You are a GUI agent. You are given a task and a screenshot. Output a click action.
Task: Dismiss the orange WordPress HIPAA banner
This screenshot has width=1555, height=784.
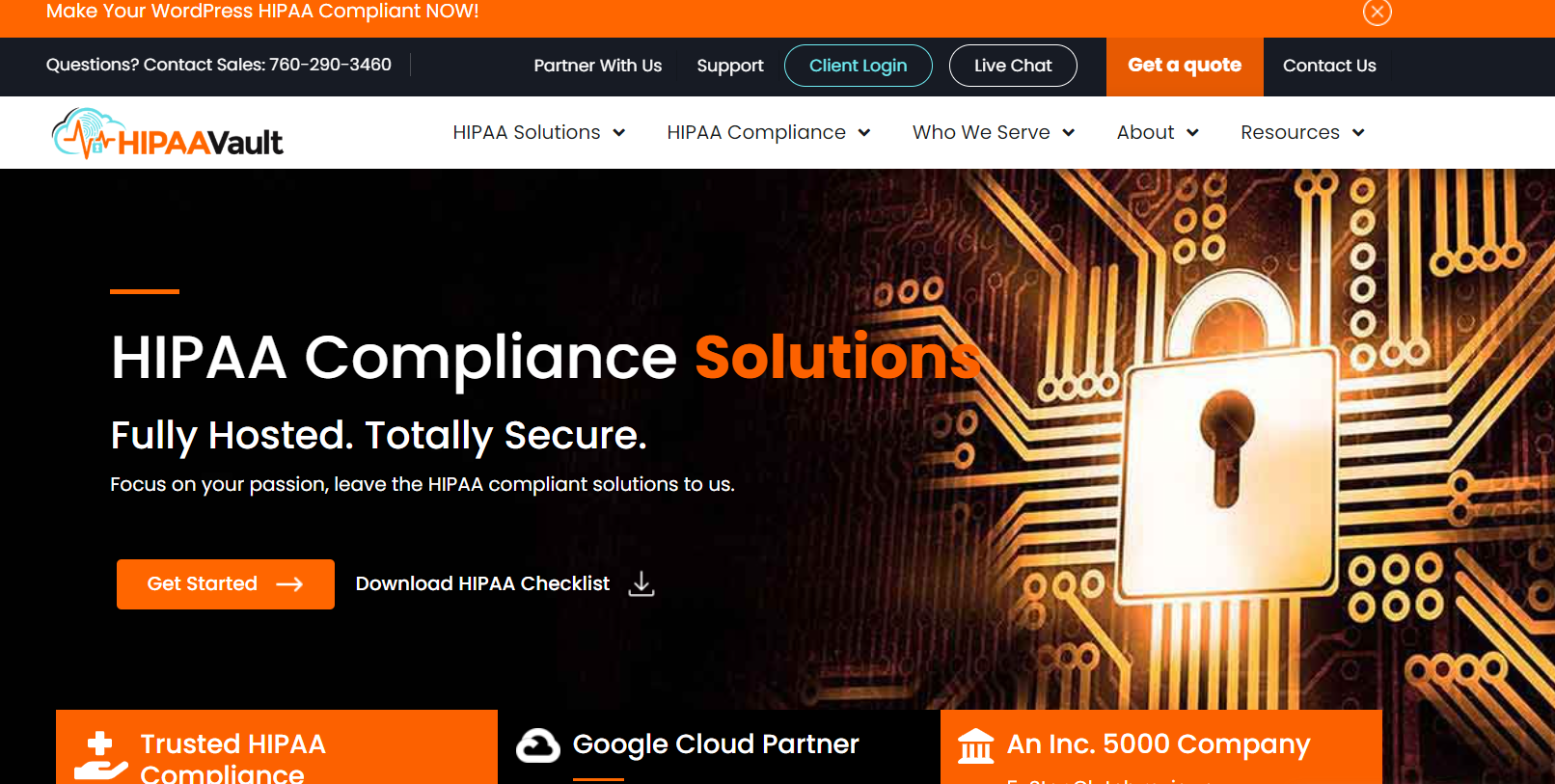pyautogui.click(x=1377, y=12)
